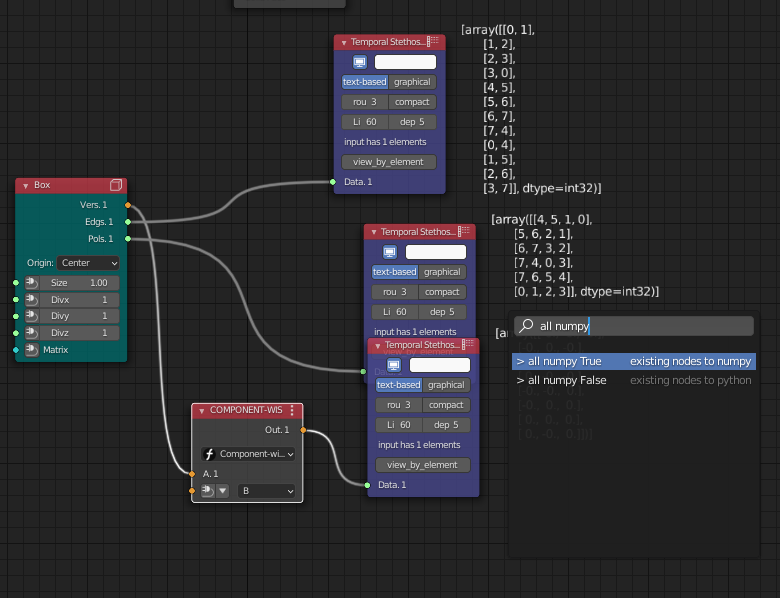Click the Divx value field
This screenshot has width=780, height=598.
point(79,300)
